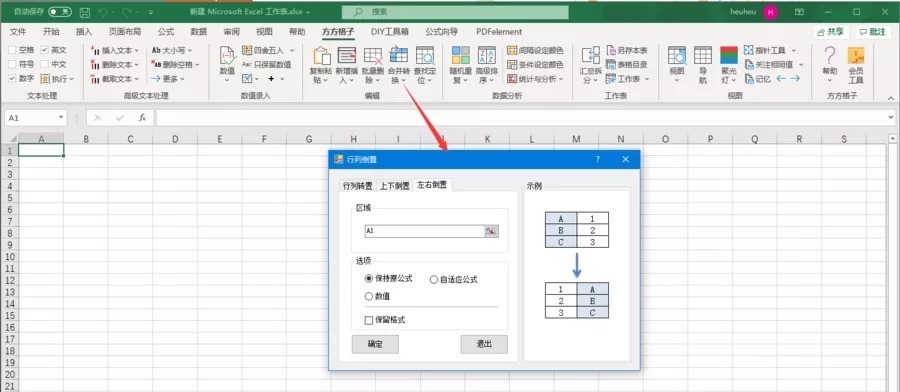Open the Name Box dropdown arrow
The image size is (900, 392).
[x=61, y=118]
